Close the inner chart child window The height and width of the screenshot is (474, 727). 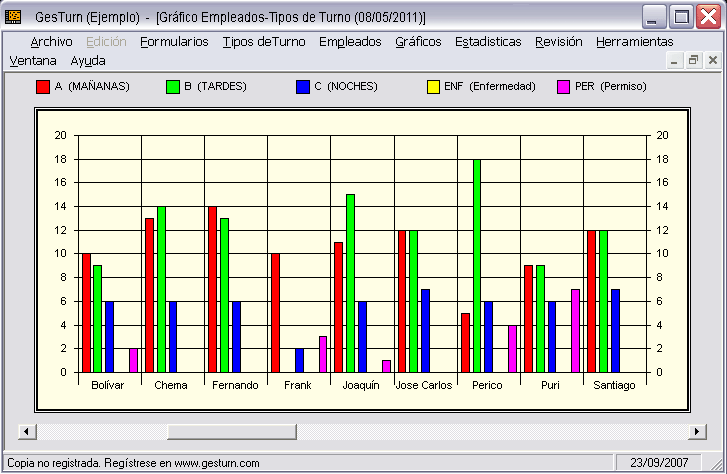[711, 61]
